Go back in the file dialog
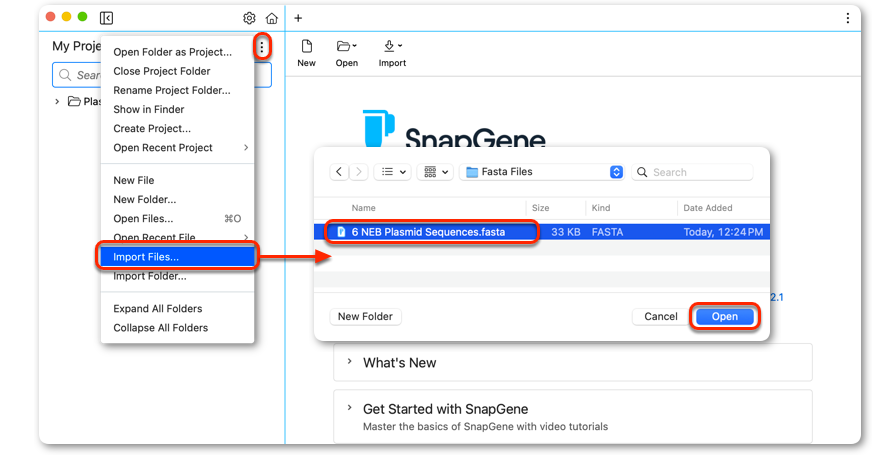Image resolution: width=872 pixels, height=455 pixels. click(x=339, y=172)
